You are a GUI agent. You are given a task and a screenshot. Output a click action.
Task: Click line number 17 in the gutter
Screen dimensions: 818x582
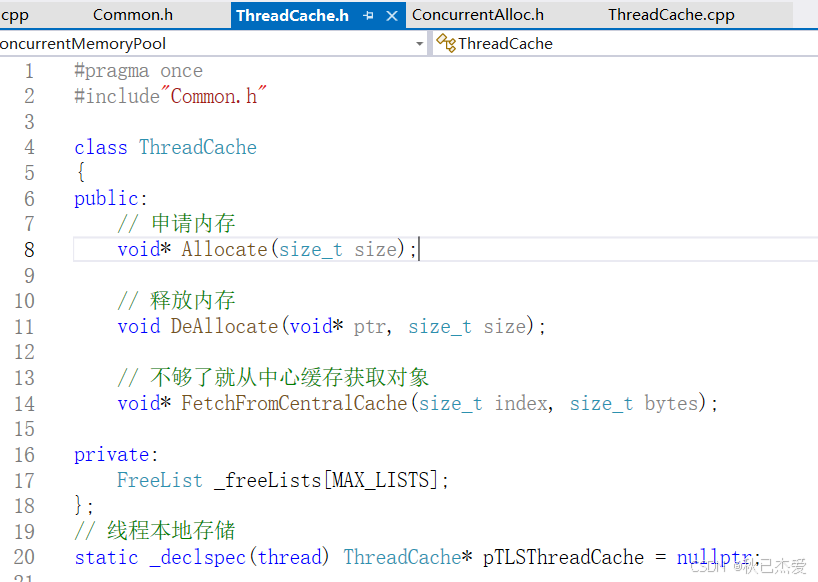point(24,481)
